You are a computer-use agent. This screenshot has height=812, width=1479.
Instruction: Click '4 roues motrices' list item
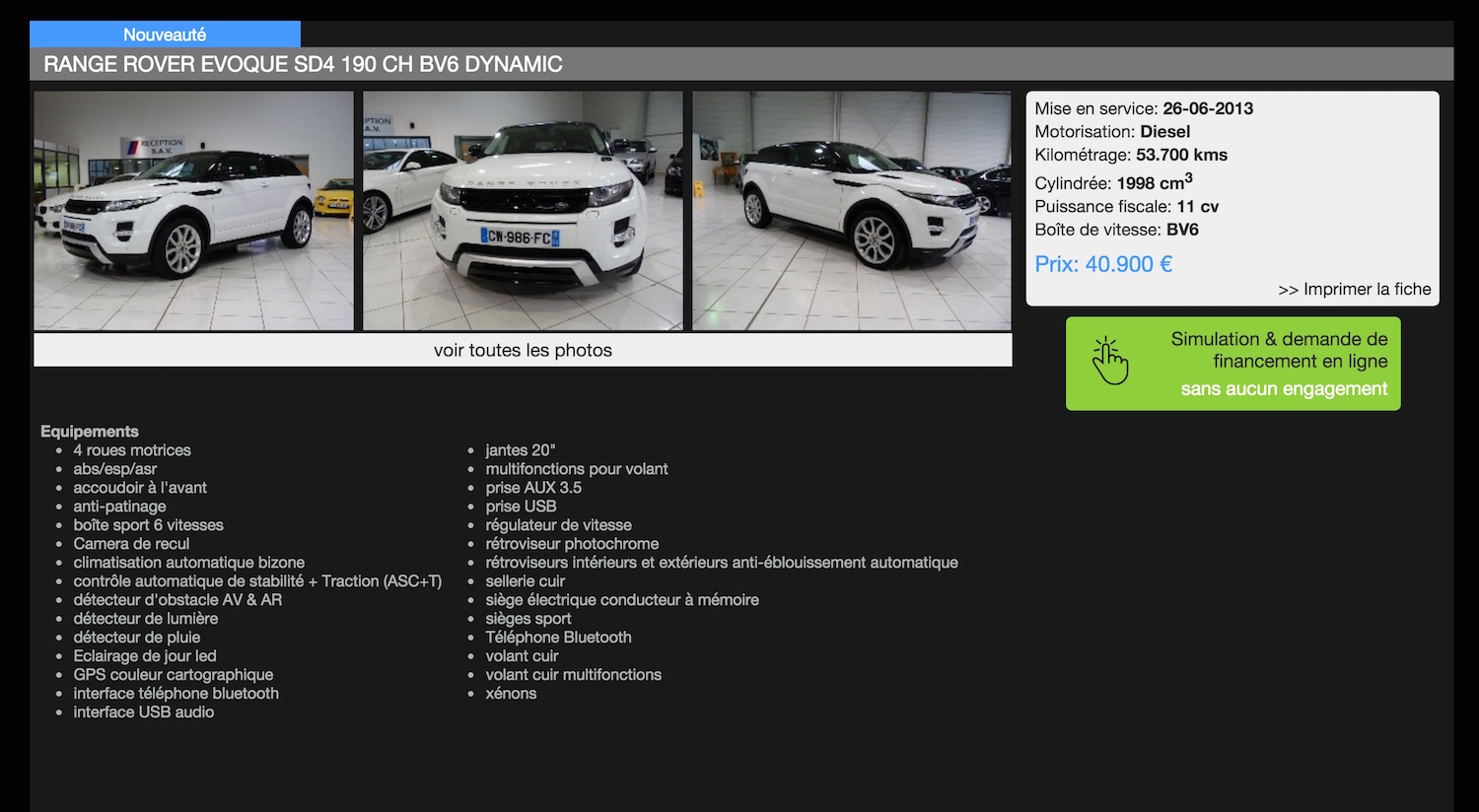(x=132, y=450)
